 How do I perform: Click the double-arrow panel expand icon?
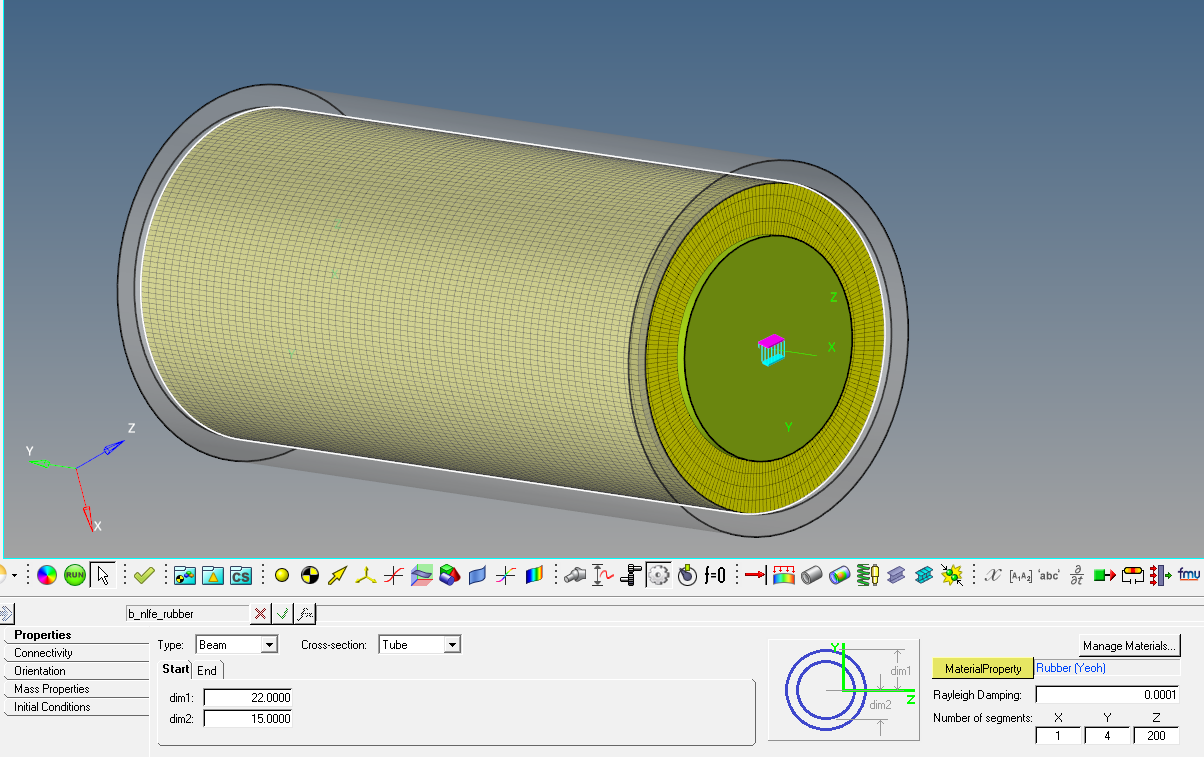pos(6,613)
